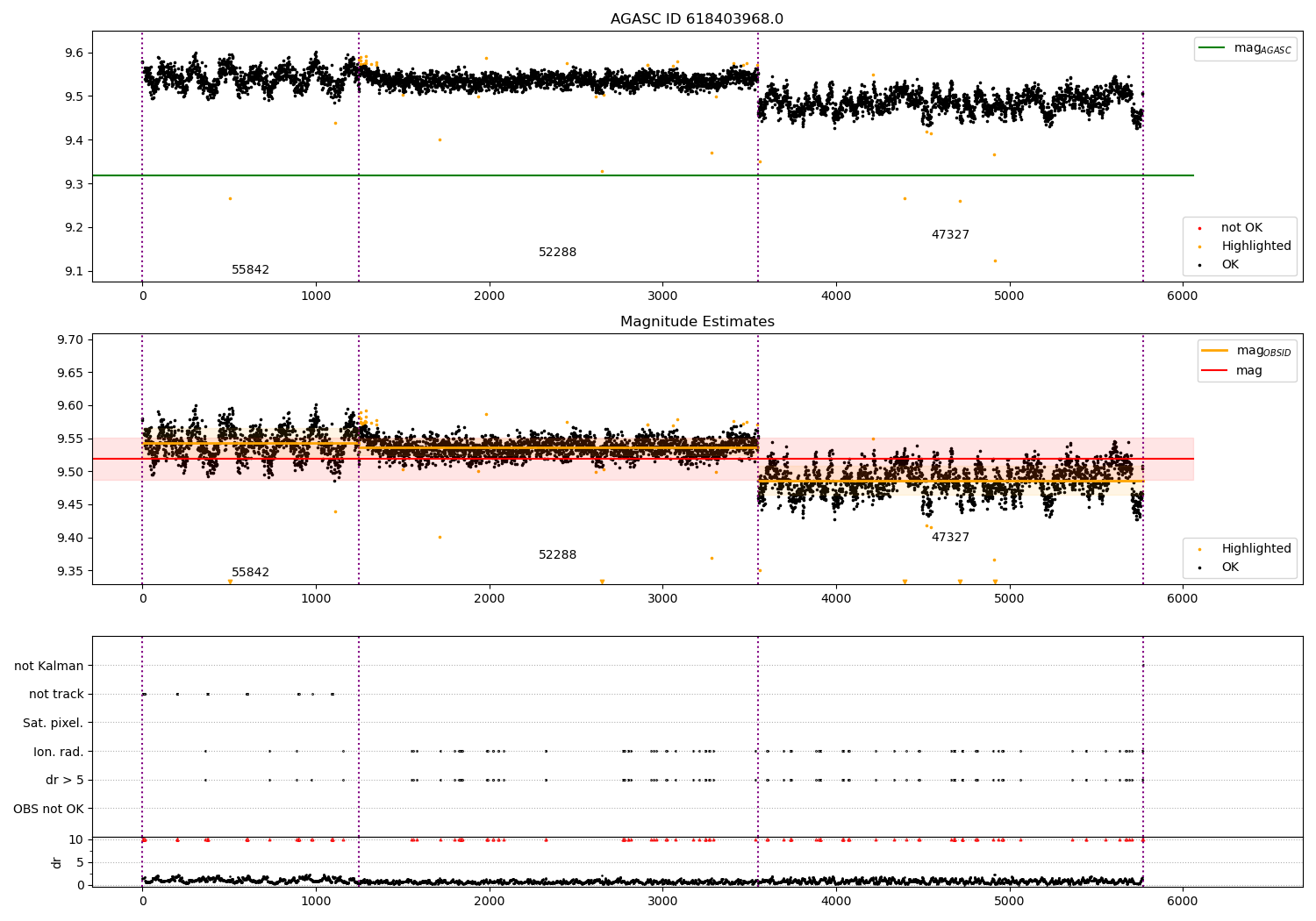The height and width of the screenshot is (921, 1316).
Task: Click the lowest orange outlier point near 9.12 in the top plot
Action: (x=995, y=261)
